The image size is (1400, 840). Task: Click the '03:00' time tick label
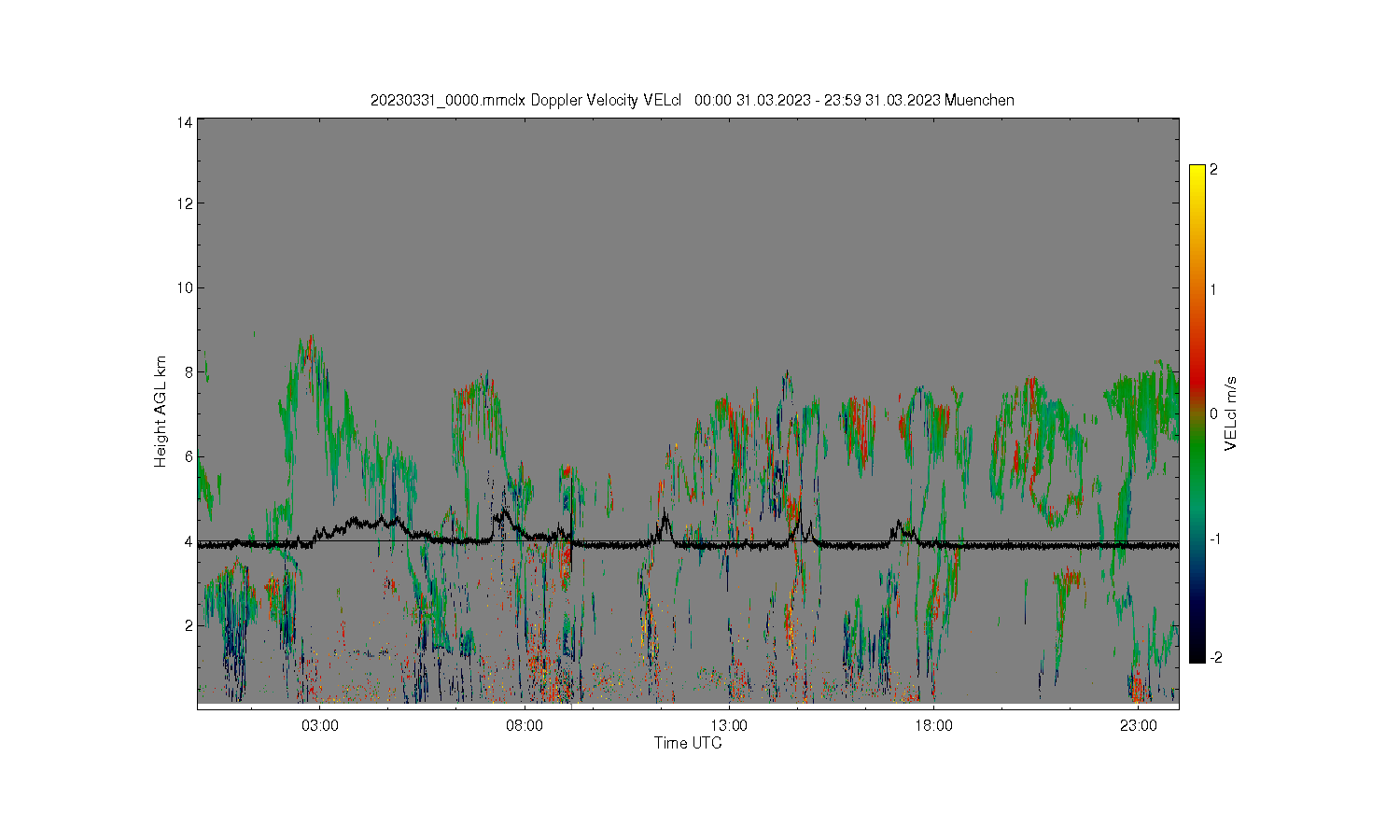320,725
